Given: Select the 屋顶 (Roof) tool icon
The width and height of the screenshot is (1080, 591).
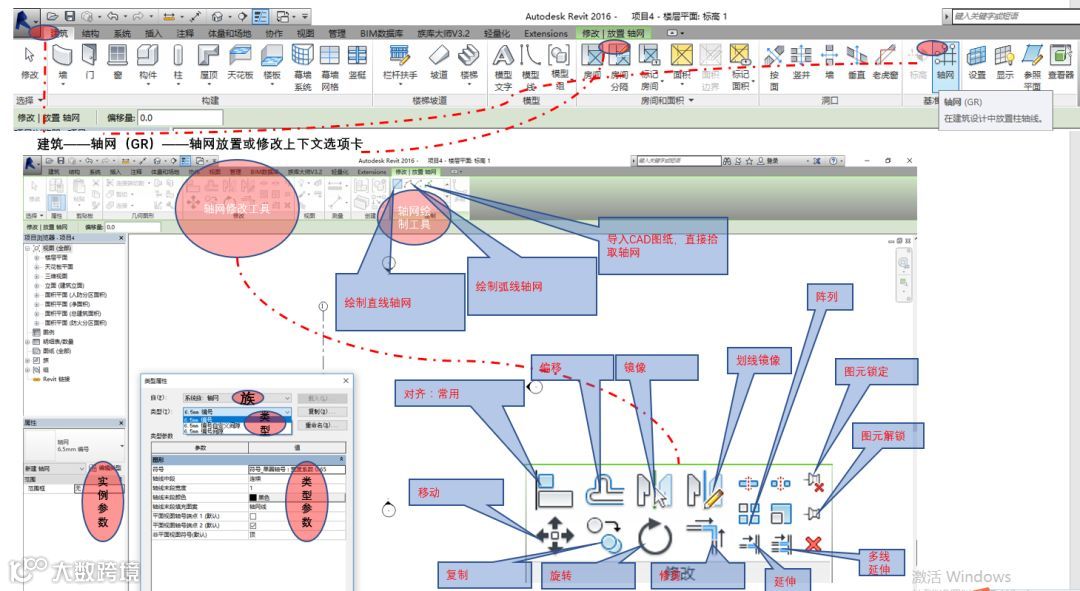Looking at the screenshot, I should (x=208, y=55).
